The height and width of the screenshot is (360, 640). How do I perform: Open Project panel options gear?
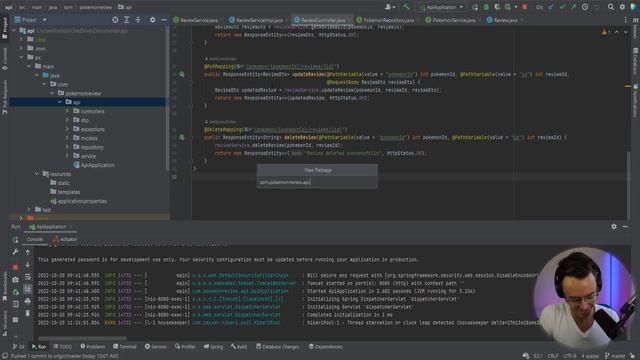coord(152,20)
